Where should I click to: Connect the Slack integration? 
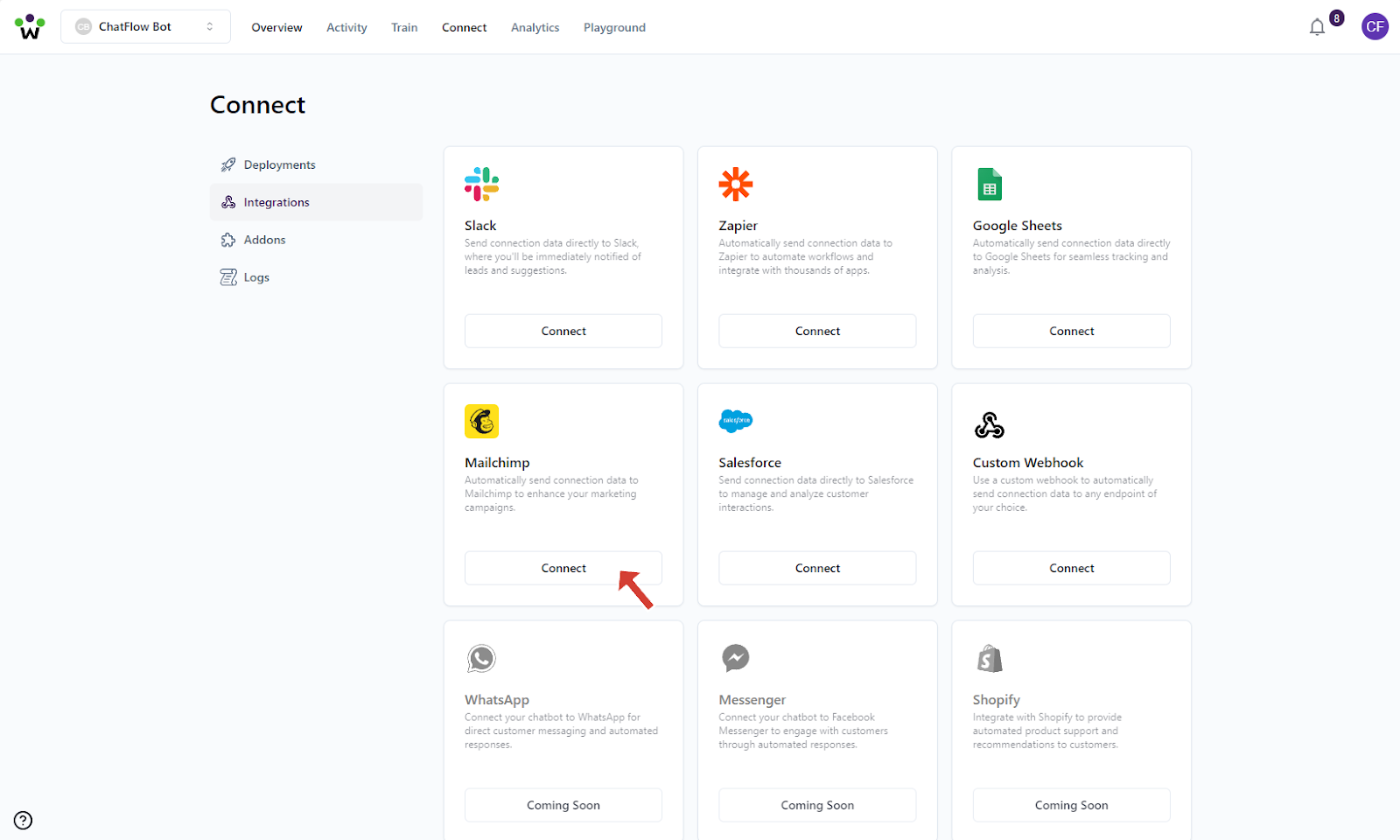coord(563,331)
